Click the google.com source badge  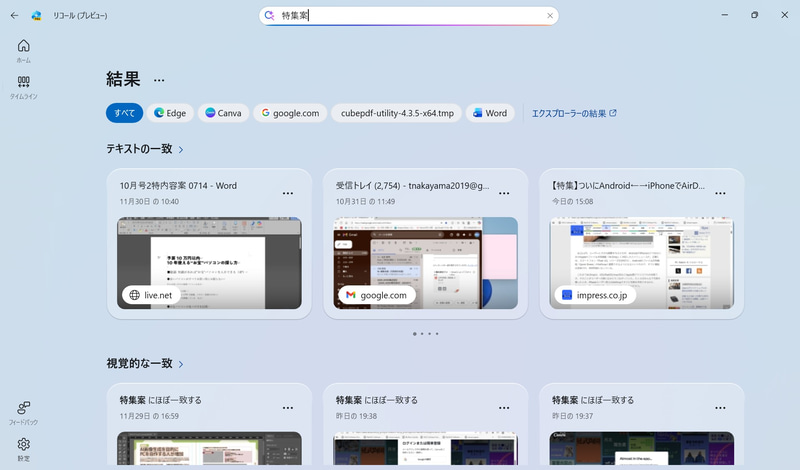coord(377,295)
